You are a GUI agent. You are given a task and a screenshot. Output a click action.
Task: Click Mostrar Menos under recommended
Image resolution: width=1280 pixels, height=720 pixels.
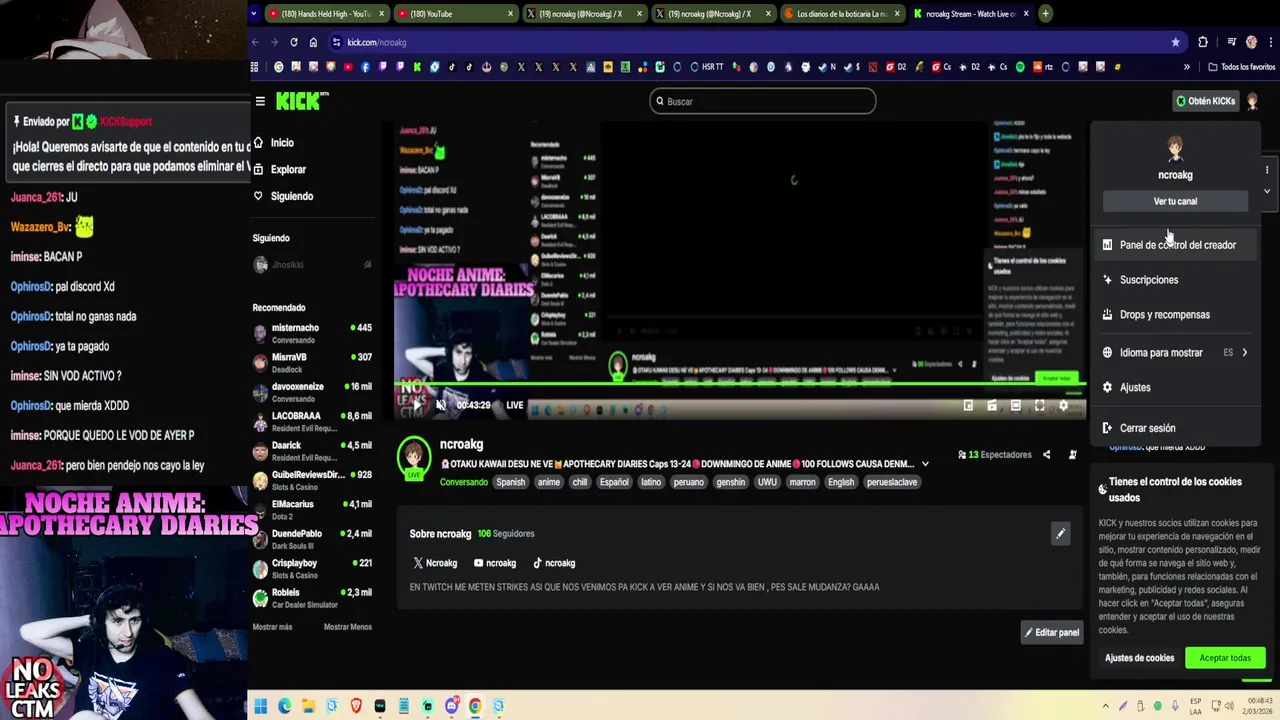click(348, 627)
